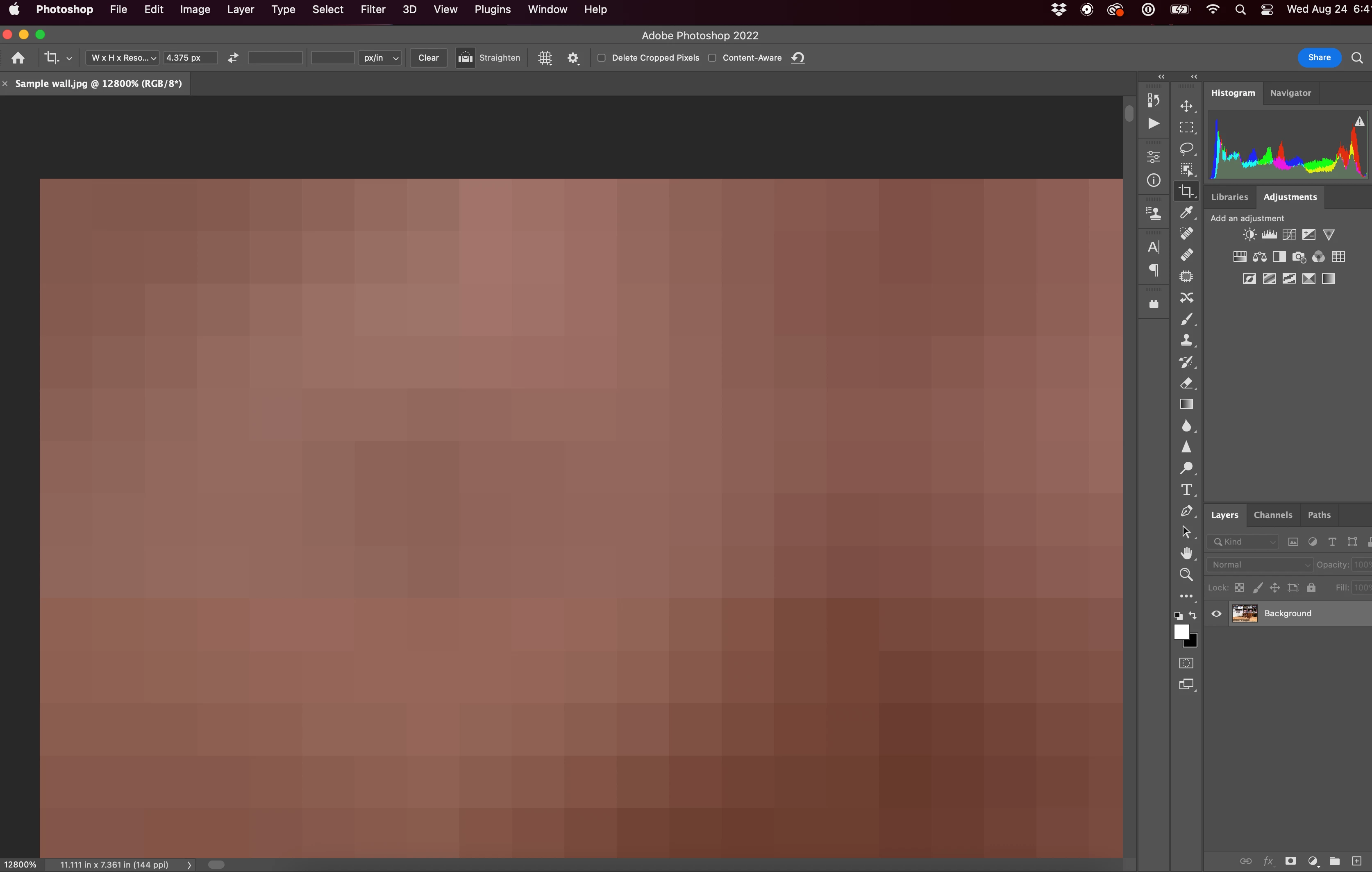Open the Normal blend mode dropdown

tap(1260, 564)
